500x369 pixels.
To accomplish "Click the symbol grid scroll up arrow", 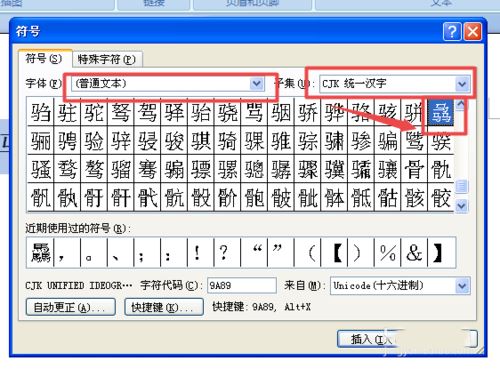I will [x=461, y=105].
